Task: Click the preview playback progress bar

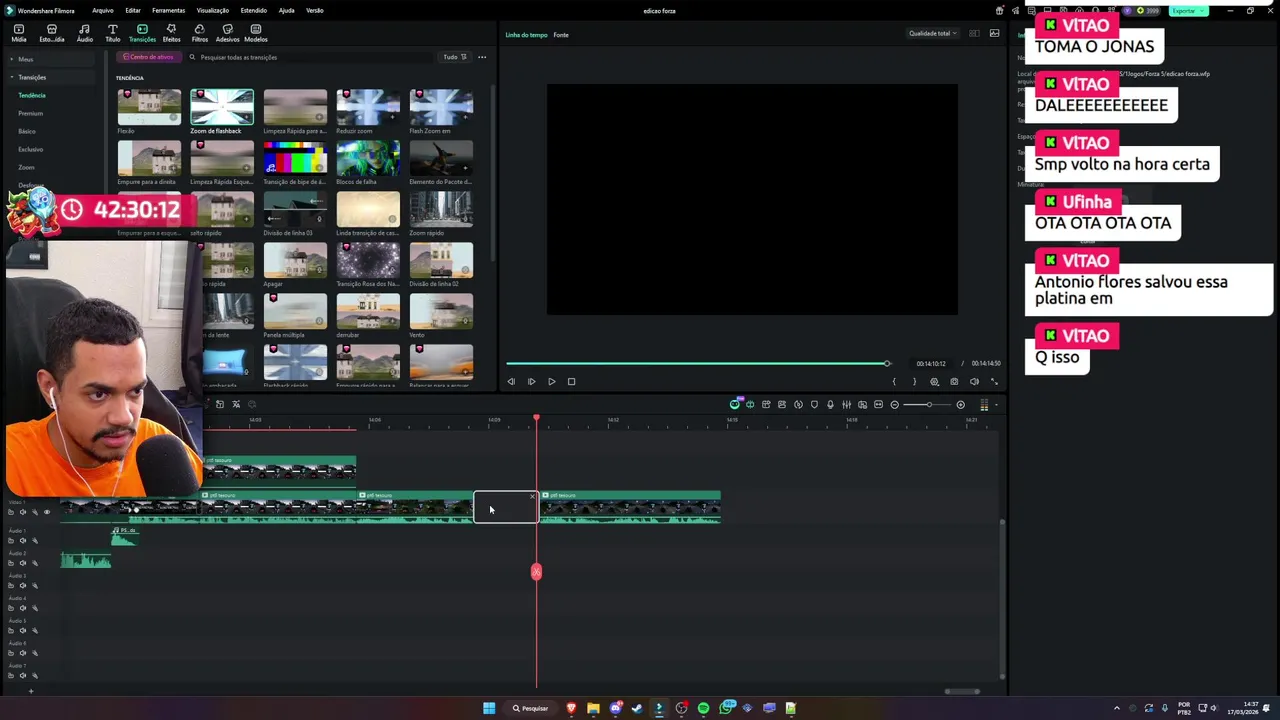Action: click(697, 363)
